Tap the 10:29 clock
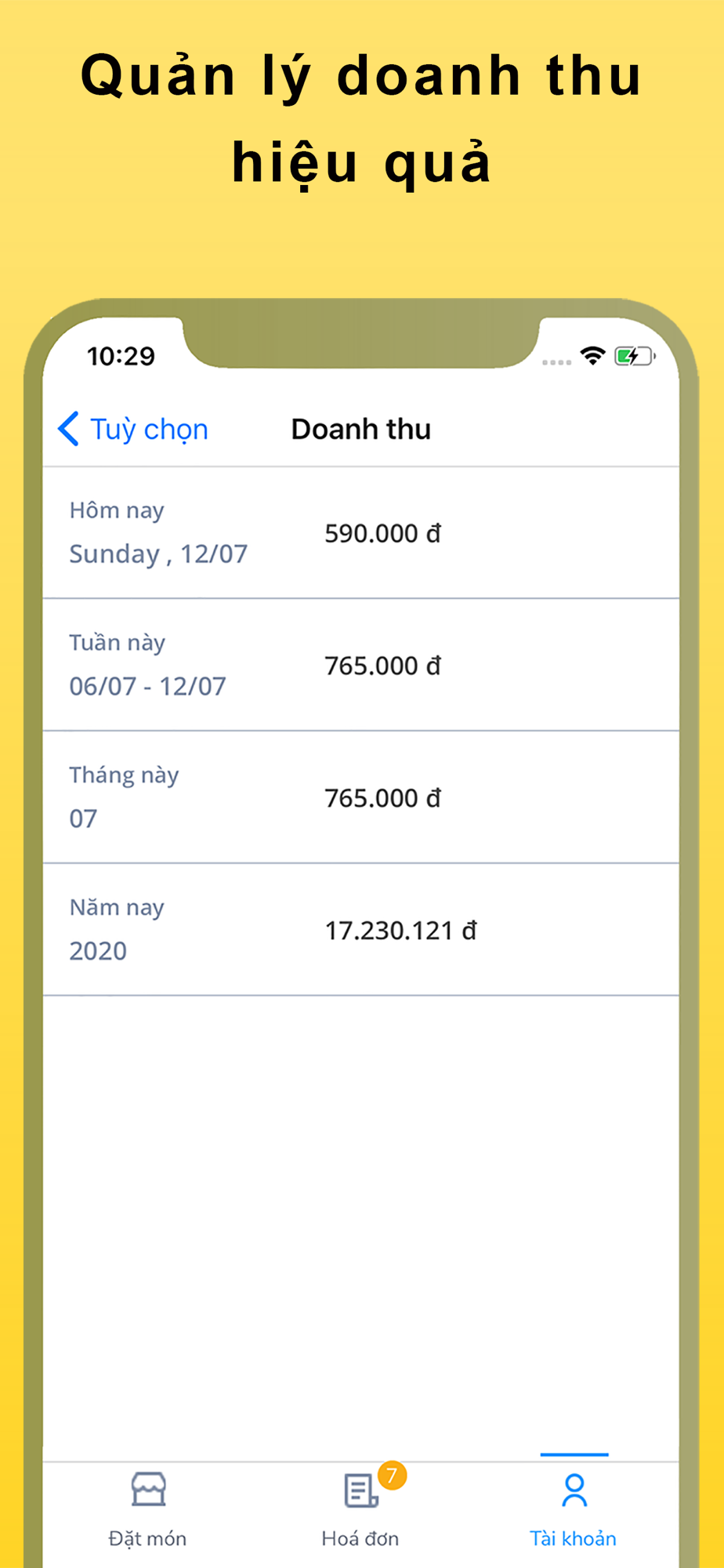The image size is (724, 1568). pos(121,356)
